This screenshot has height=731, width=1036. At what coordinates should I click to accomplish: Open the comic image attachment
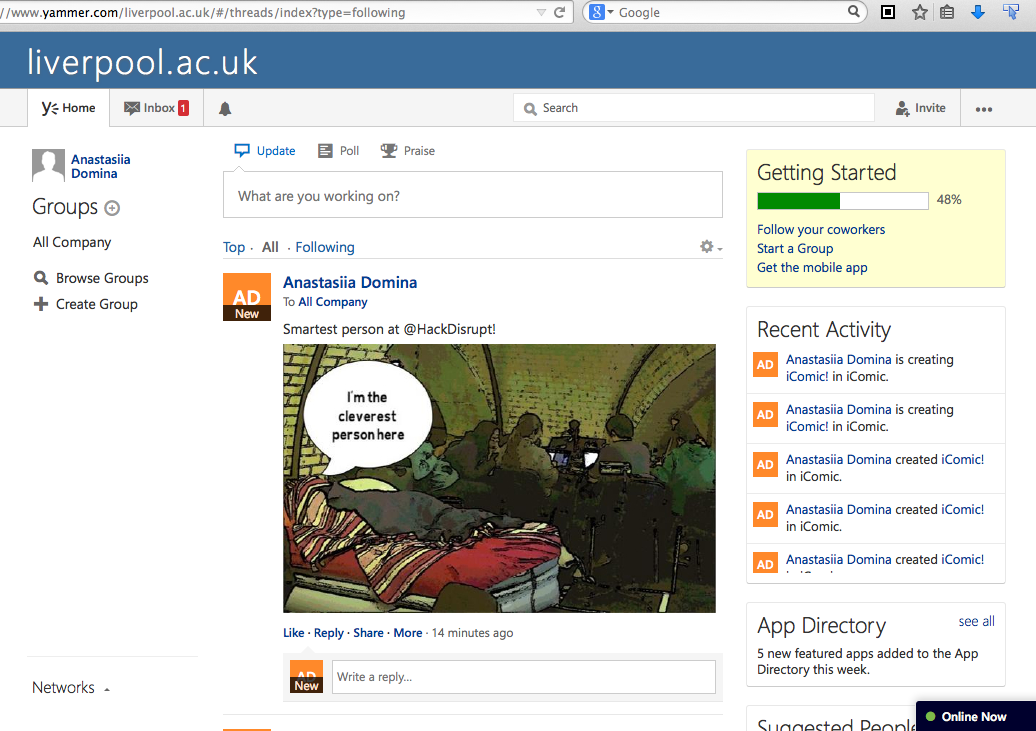tap(499, 478)
